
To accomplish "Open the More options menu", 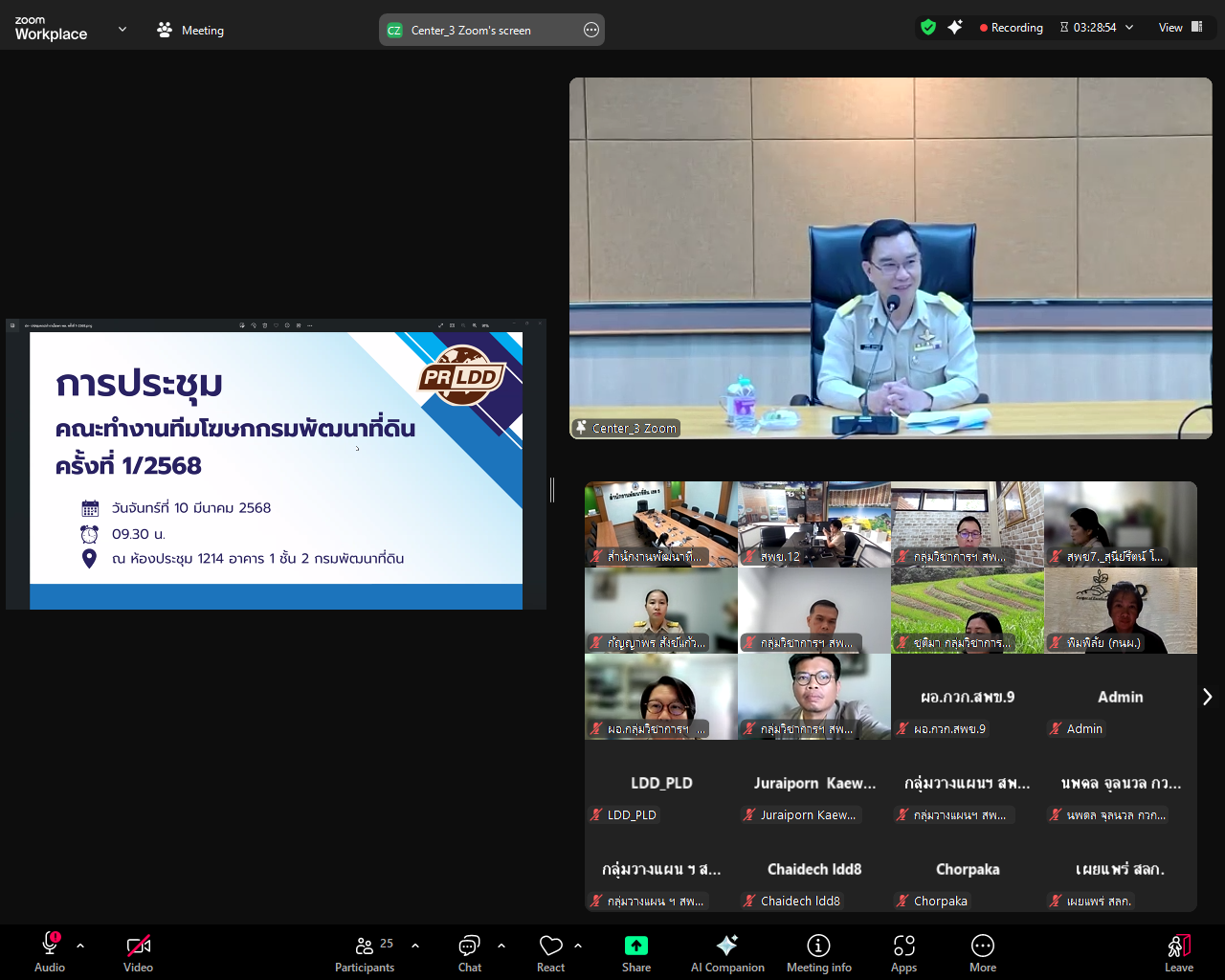I will click(x=982, y=952).
